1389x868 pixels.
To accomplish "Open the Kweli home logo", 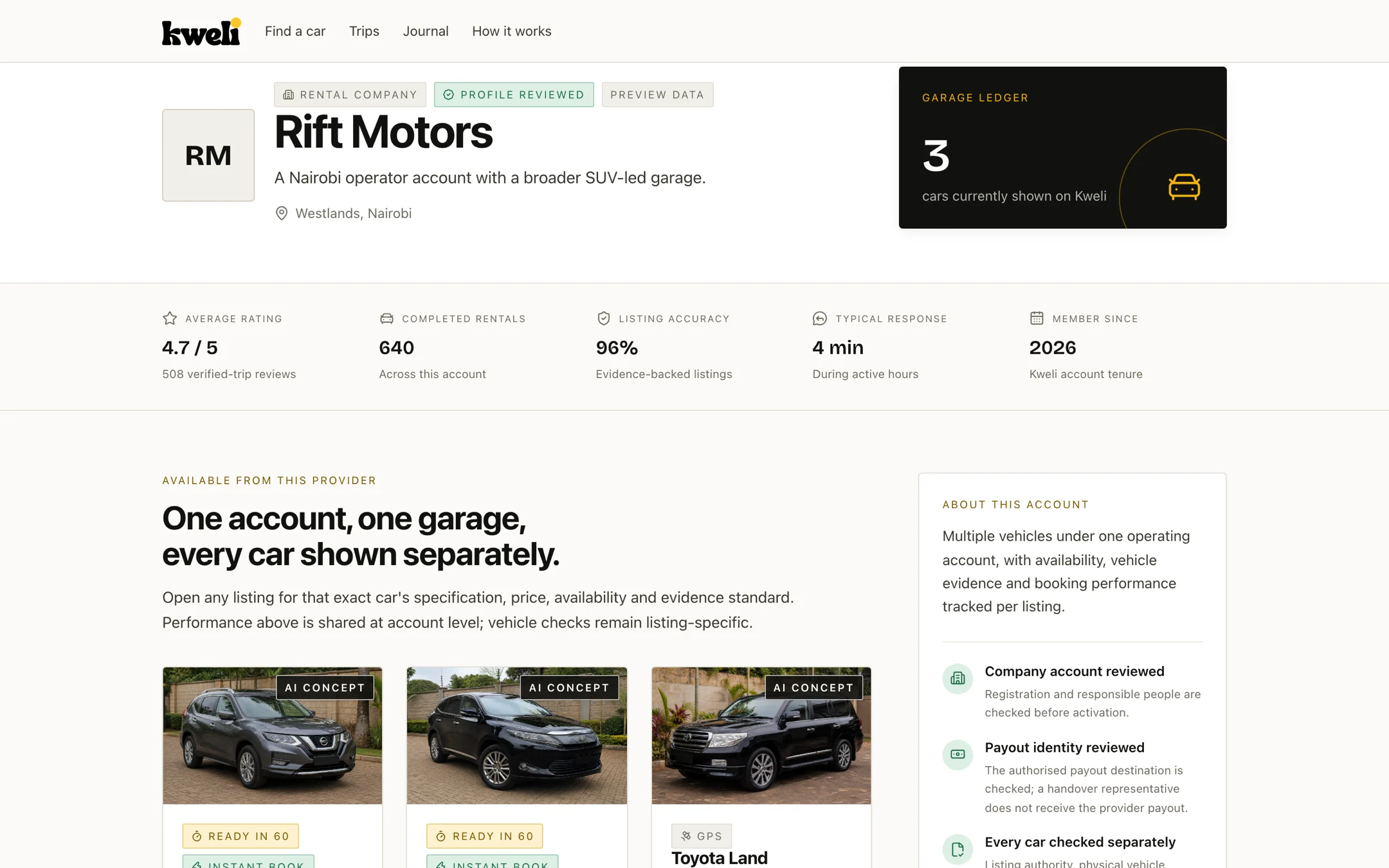I will tap(201, 32).
